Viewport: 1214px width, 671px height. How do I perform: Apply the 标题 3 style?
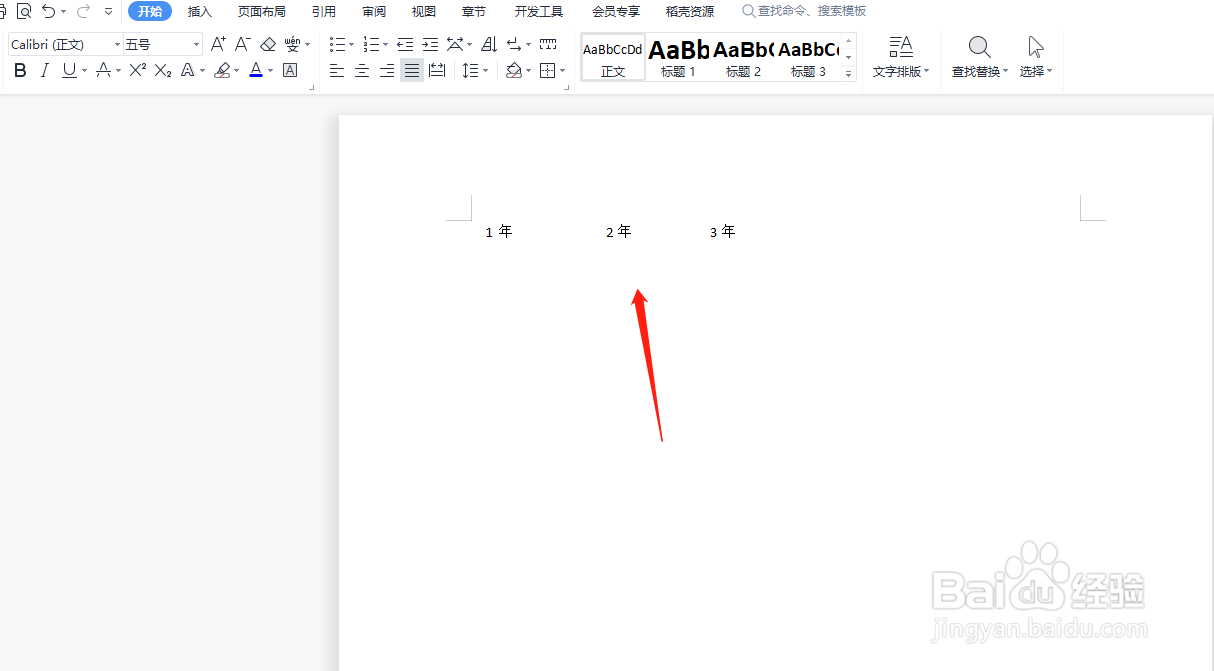pyautogui.click(x=808, y=57)
